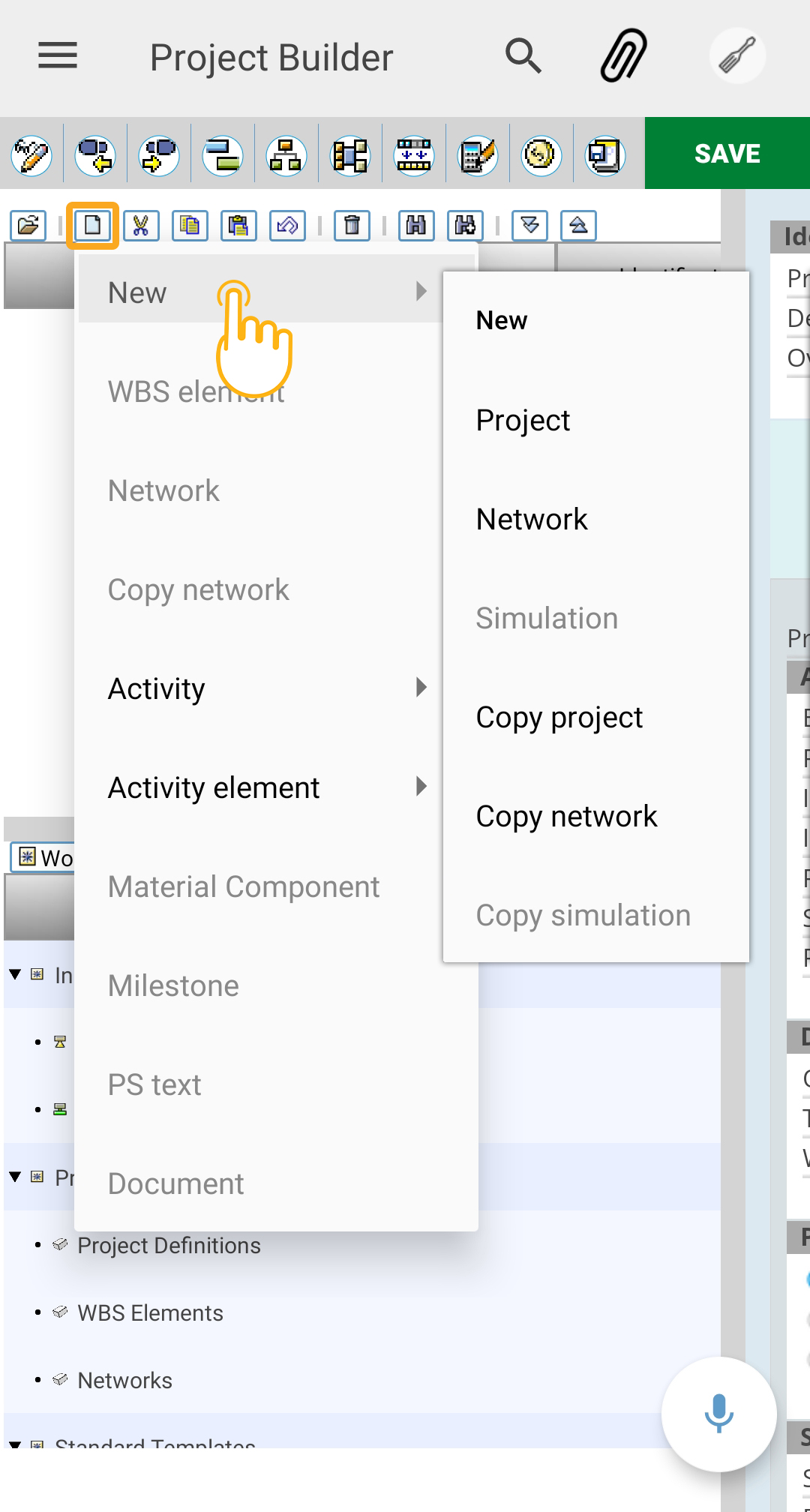Expand the Activity element submenu arrow
This screenshot has height=1512, width=810.
pos(421,787)
